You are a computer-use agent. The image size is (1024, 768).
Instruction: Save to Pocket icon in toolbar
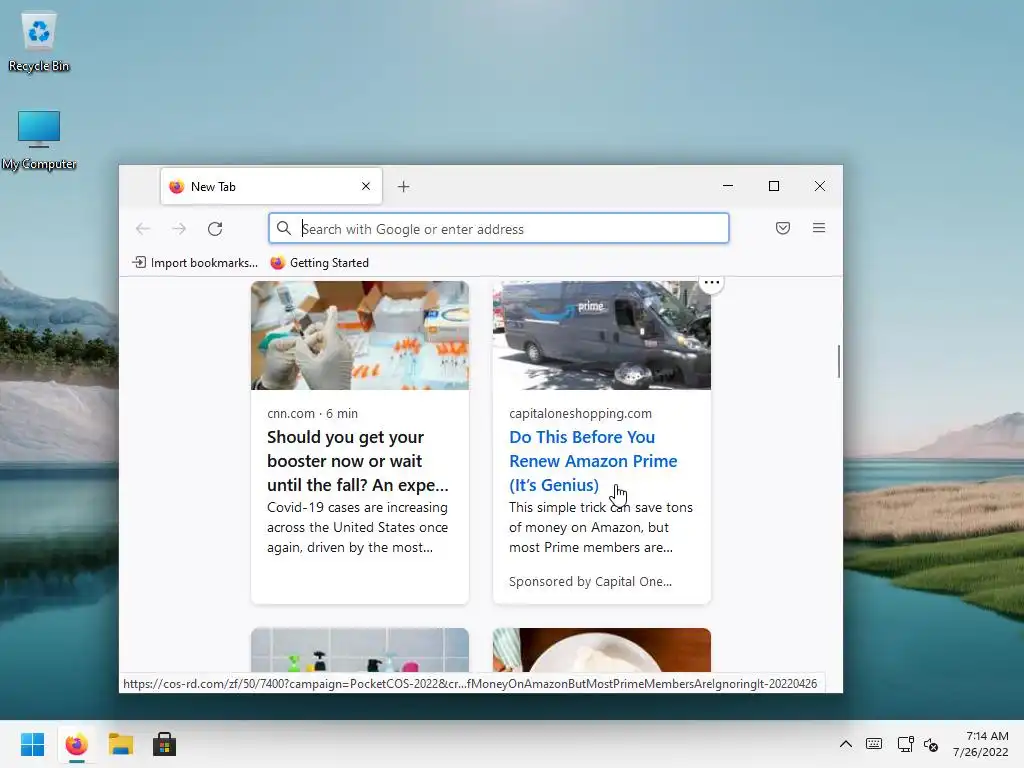point(782,228)
